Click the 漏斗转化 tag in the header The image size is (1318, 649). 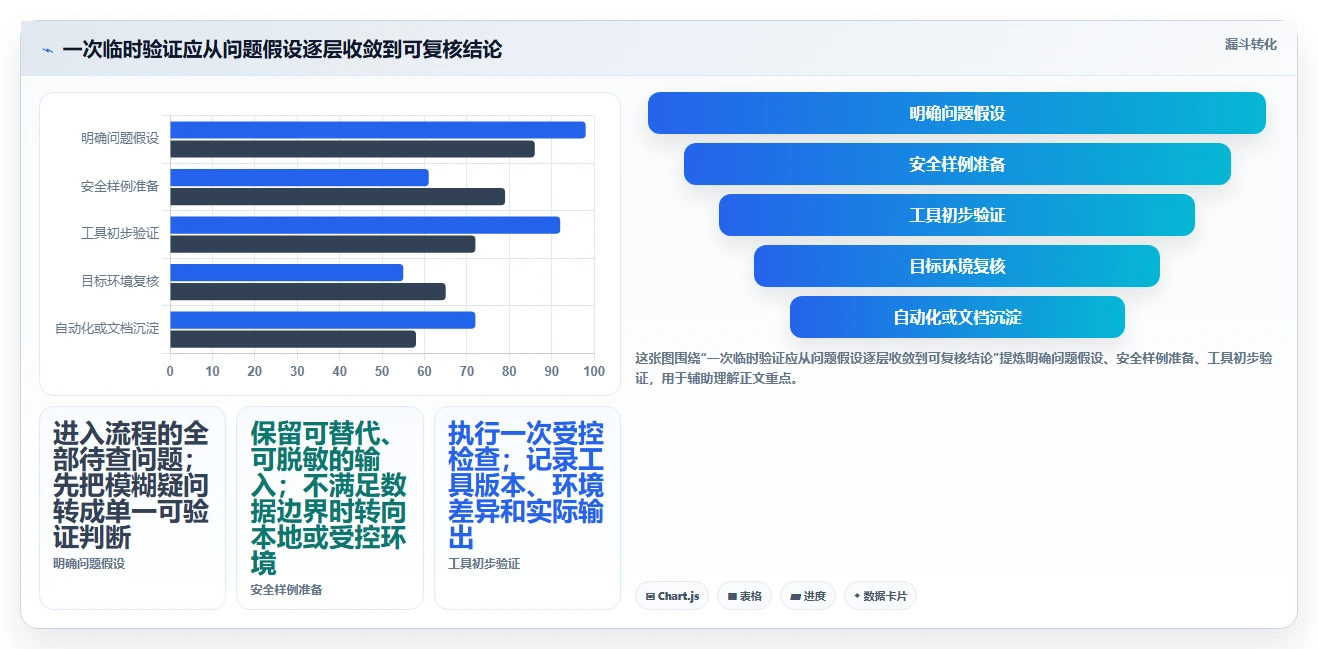1250,45
